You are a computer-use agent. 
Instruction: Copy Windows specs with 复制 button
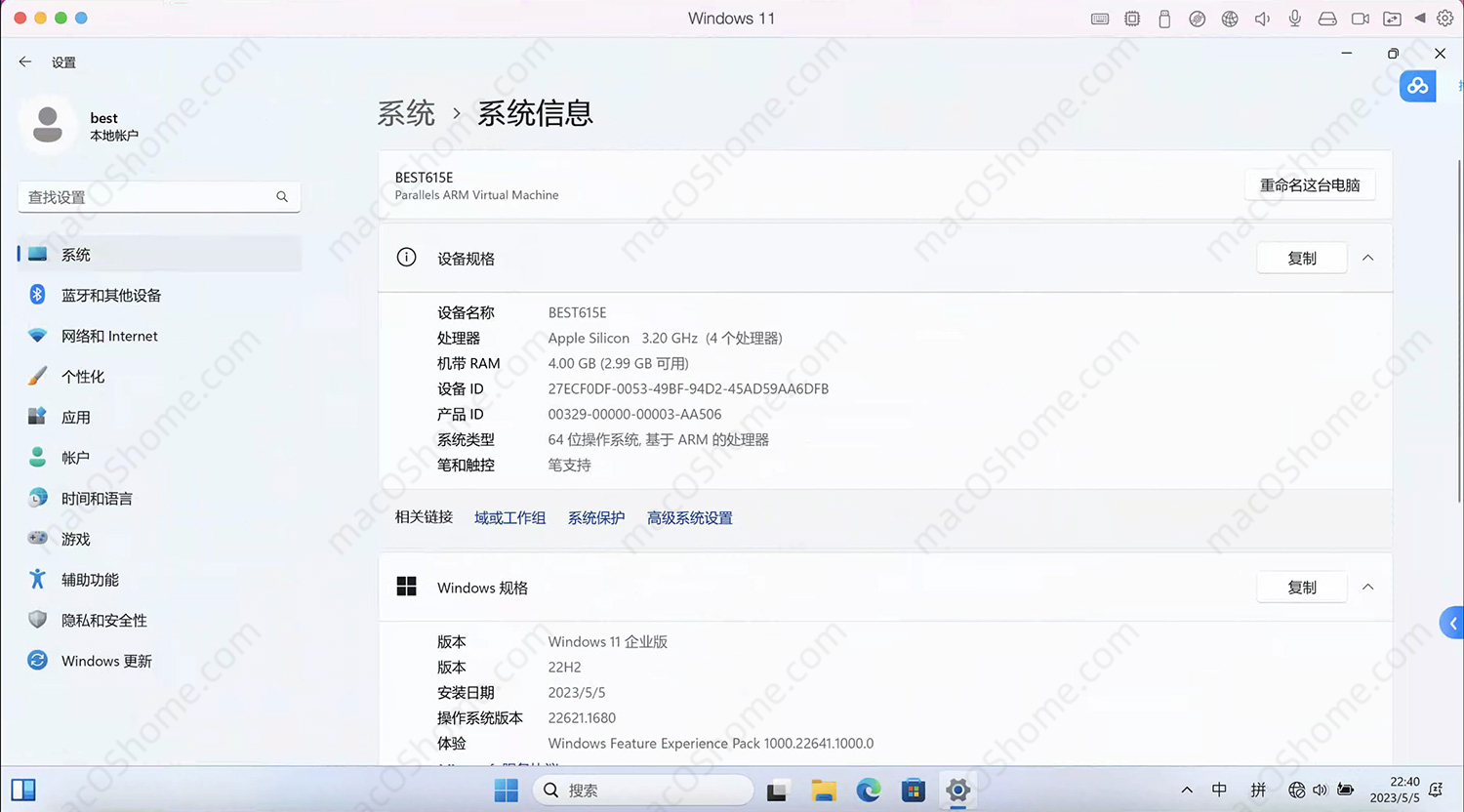click(1302, 587)
